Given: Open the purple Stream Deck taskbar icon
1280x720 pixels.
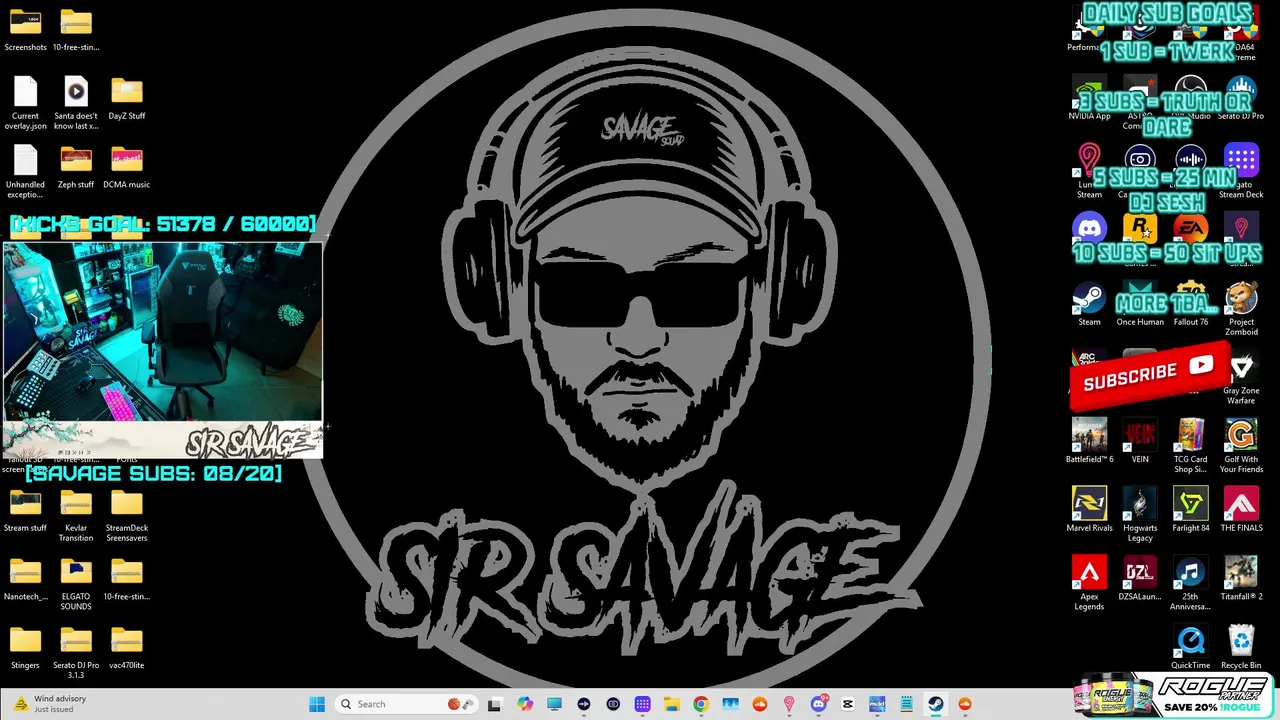Looking at the screenshot, I should pos(642,704).
